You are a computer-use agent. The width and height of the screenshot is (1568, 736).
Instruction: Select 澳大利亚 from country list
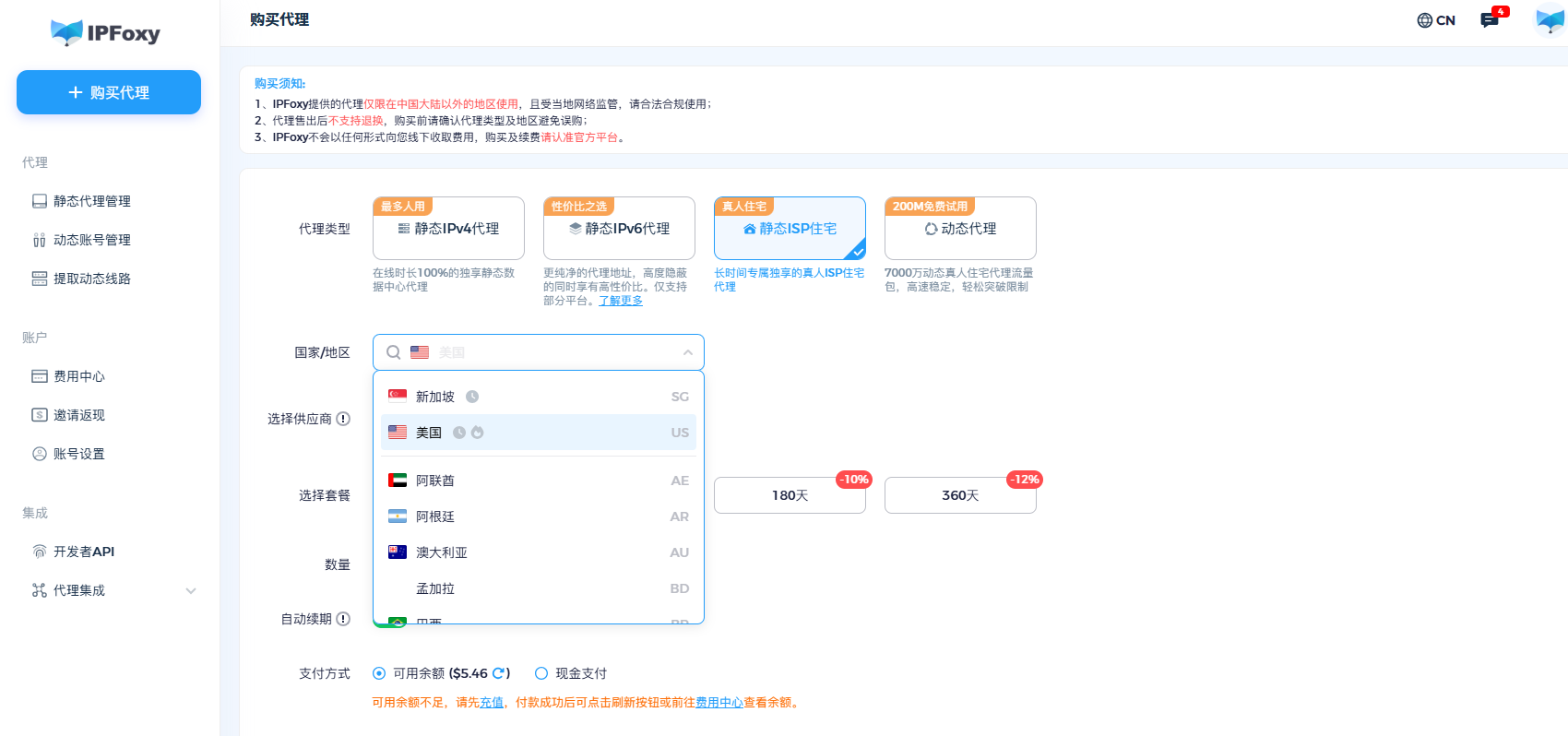tap(539, 552)
